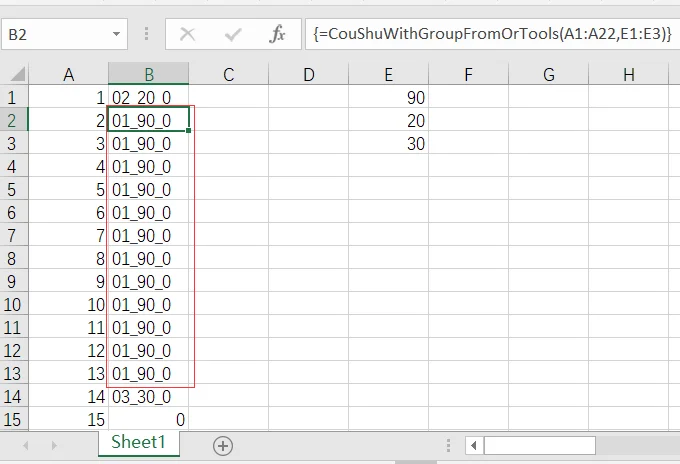Select column E header
This screenshot has width=680, height=464.
tap(389, 74)
